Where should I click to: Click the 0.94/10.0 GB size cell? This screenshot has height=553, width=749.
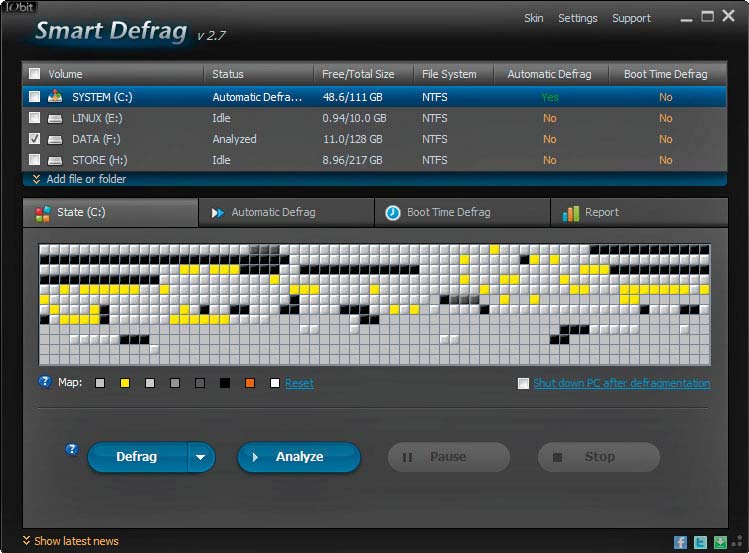tap(354, 118)
